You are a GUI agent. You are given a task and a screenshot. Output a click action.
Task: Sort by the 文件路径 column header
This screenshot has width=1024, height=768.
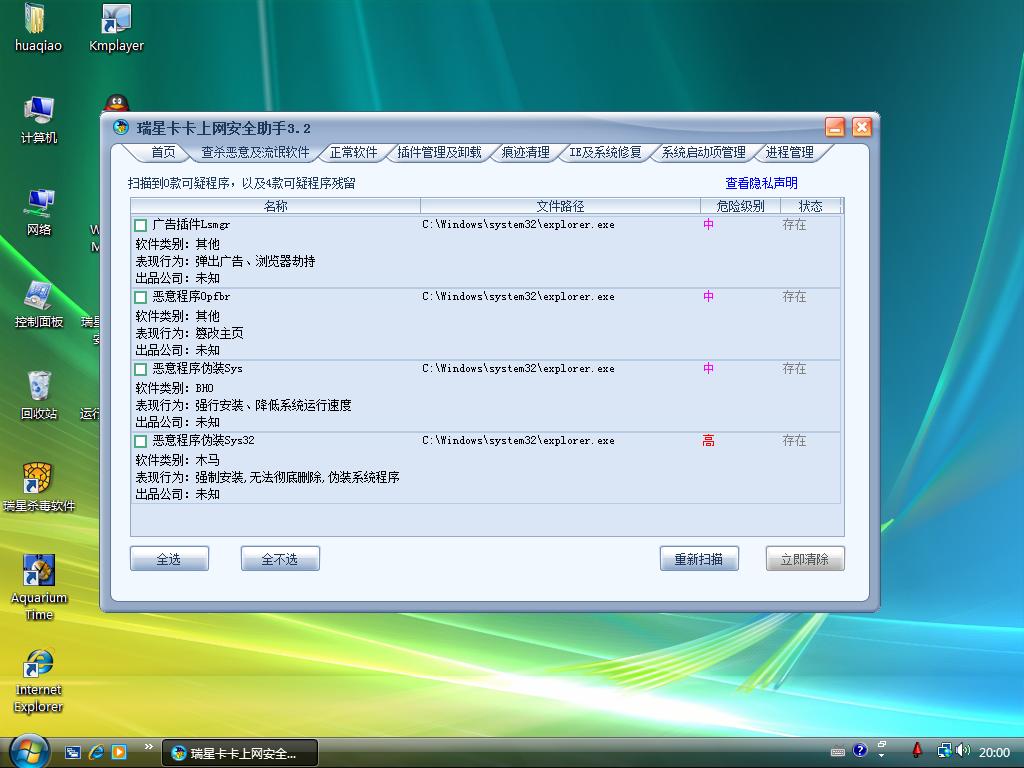point(560,206)
